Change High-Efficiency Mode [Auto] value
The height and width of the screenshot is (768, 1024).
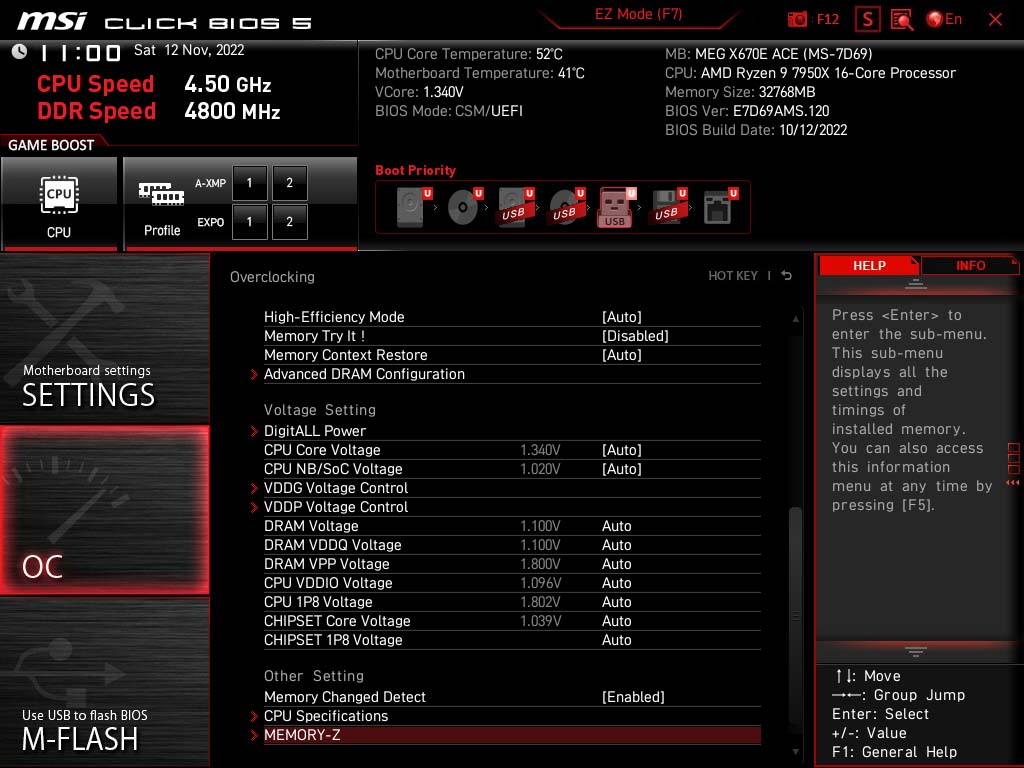622,317
